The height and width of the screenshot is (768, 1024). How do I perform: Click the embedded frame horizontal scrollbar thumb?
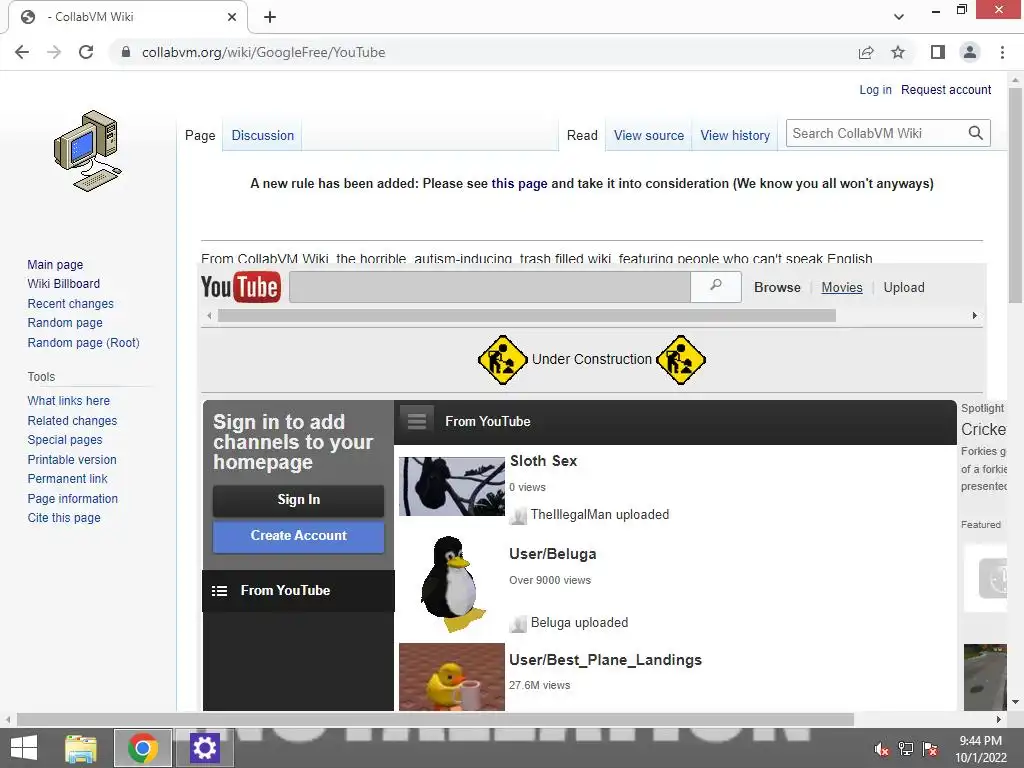[526, 316]
